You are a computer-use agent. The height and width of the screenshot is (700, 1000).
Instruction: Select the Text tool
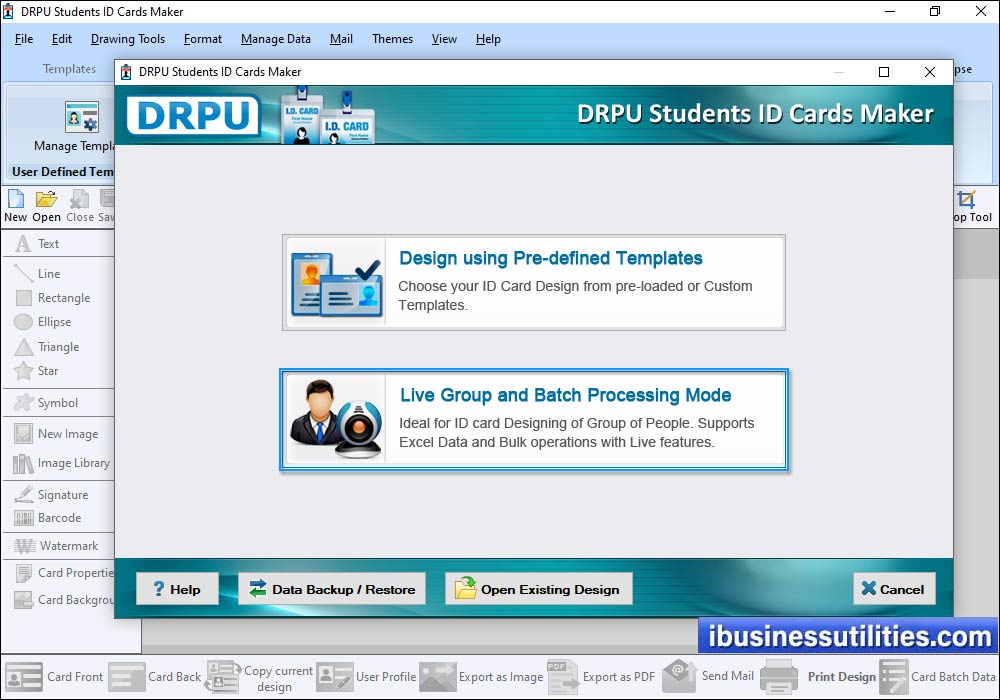(45, 243)
